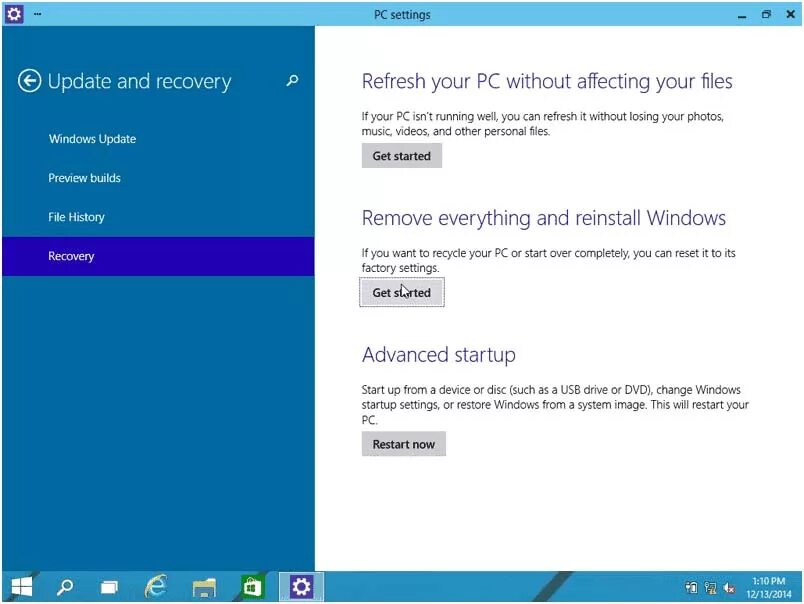This screenshot has height=604, width=804.
Task: Click the taskbar clock showing 1:10 PM
Action: point(769,588)
